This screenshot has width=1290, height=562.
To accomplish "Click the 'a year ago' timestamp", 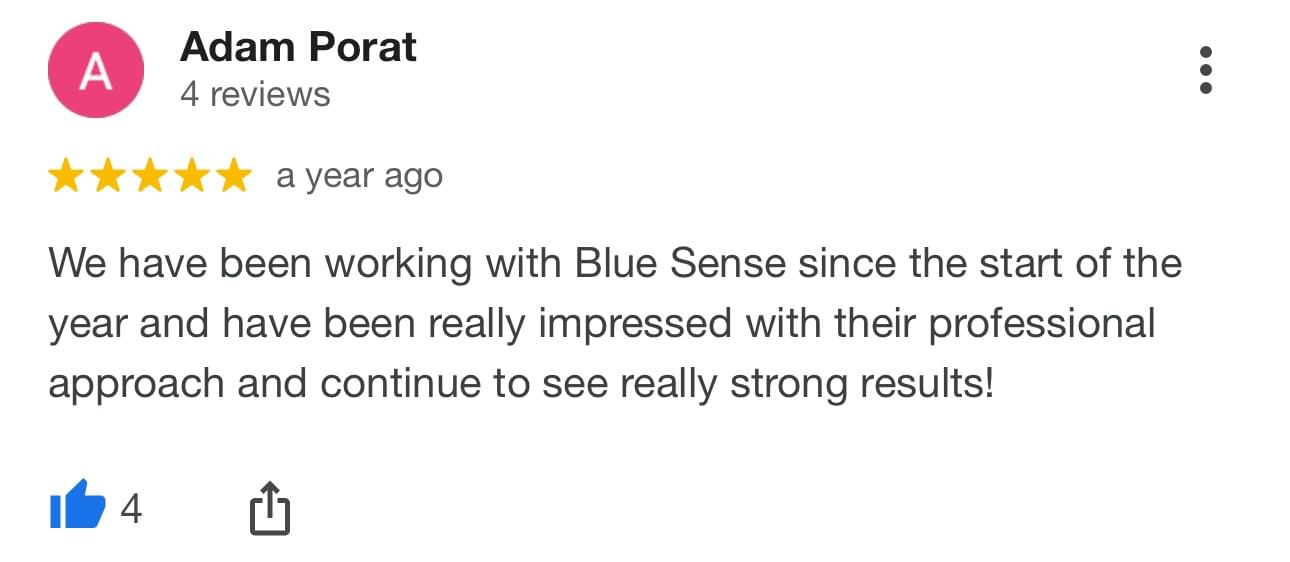I will point(359,176).
